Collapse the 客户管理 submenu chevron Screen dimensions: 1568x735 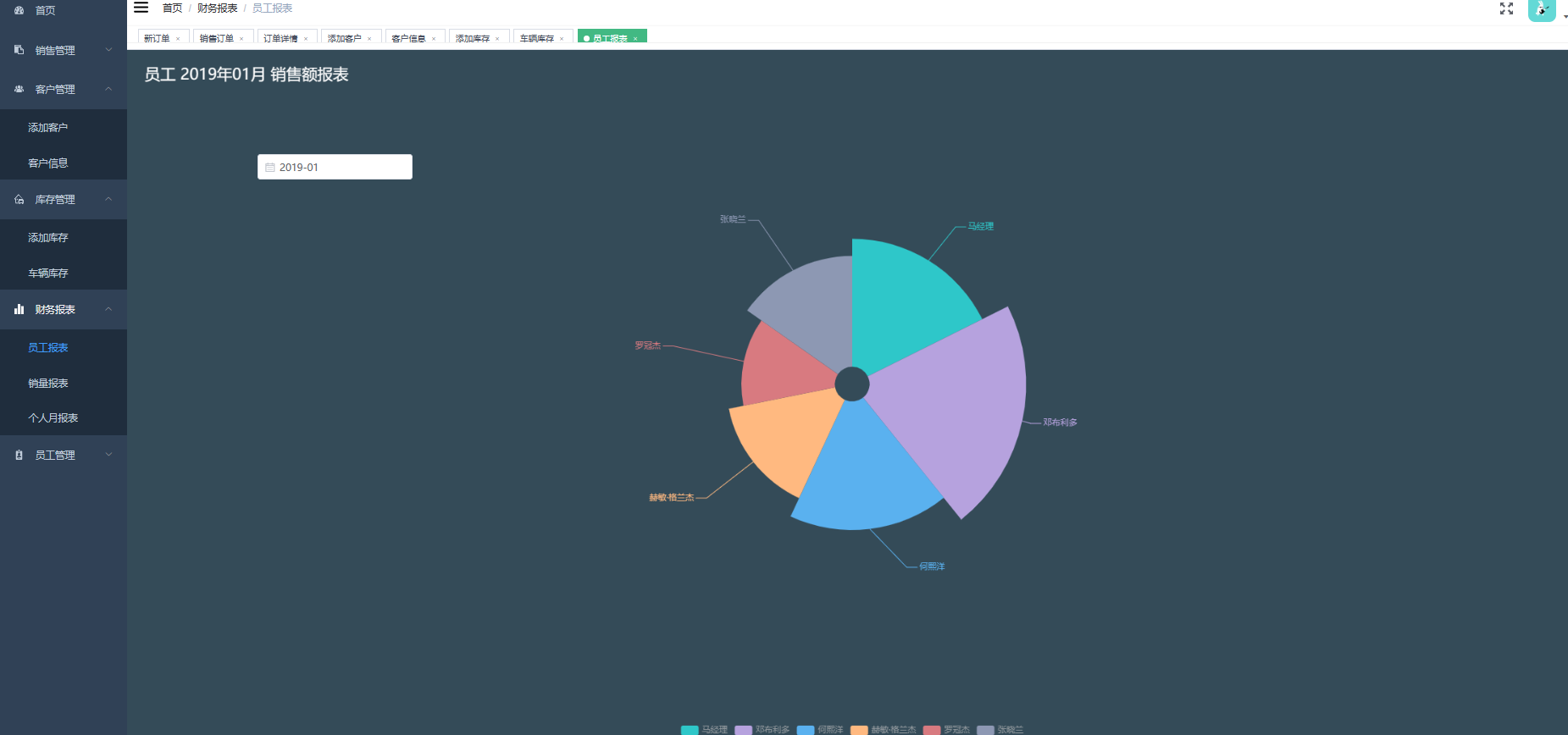coord(108,89)
